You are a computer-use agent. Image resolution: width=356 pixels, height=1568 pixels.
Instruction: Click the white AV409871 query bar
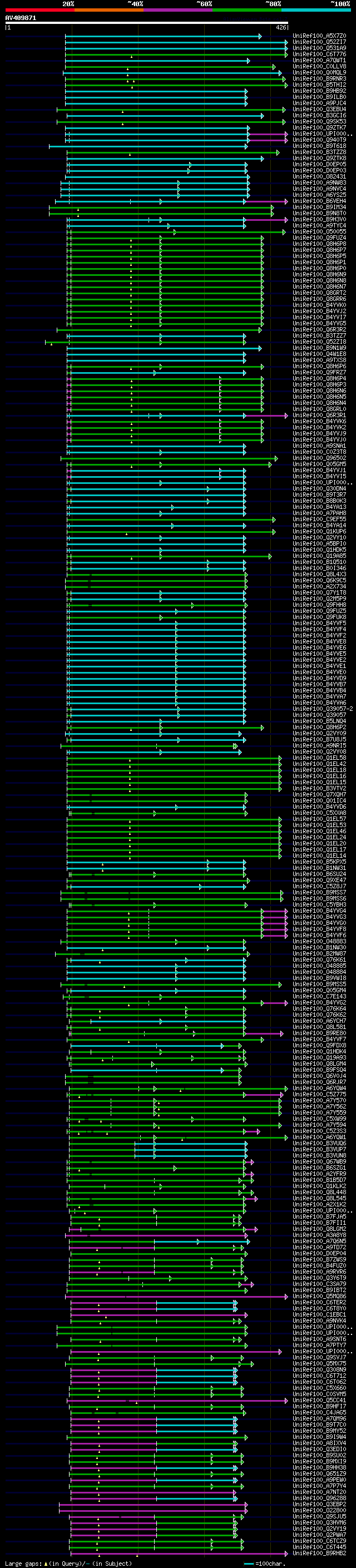[147, 22]
